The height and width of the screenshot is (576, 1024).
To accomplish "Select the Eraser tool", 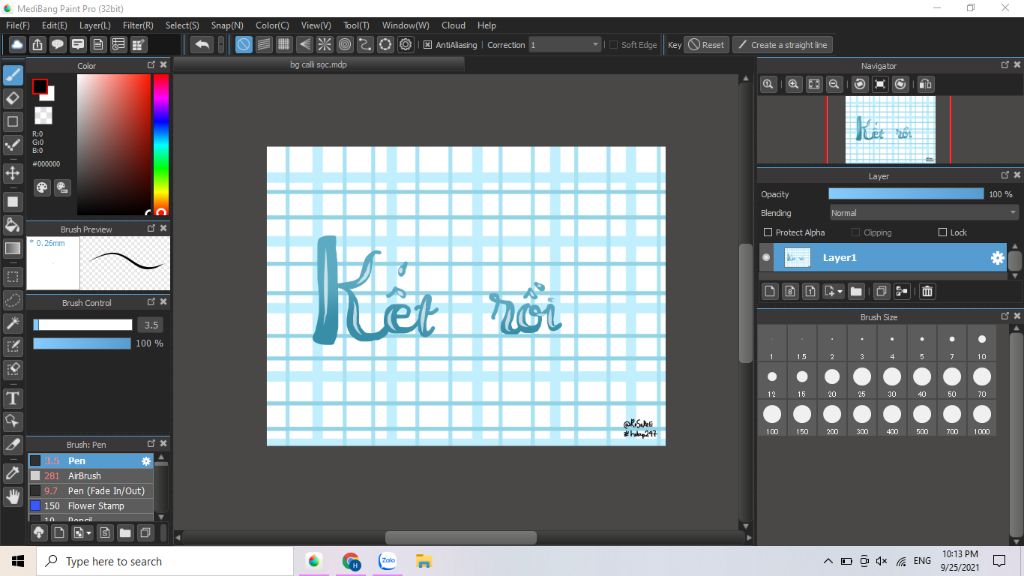I will [x=12, y=98].
